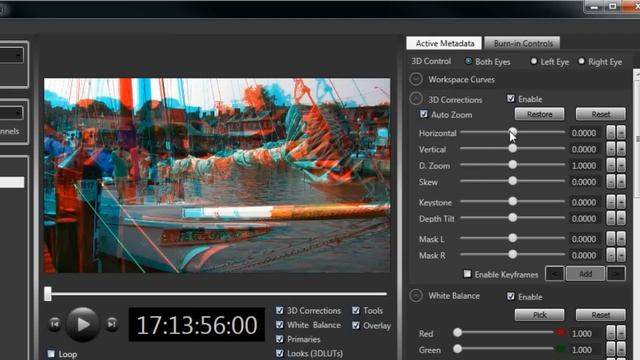Decrement the Green value stepper
This screenshot has height=360, width=640.
tap(611, 349)
